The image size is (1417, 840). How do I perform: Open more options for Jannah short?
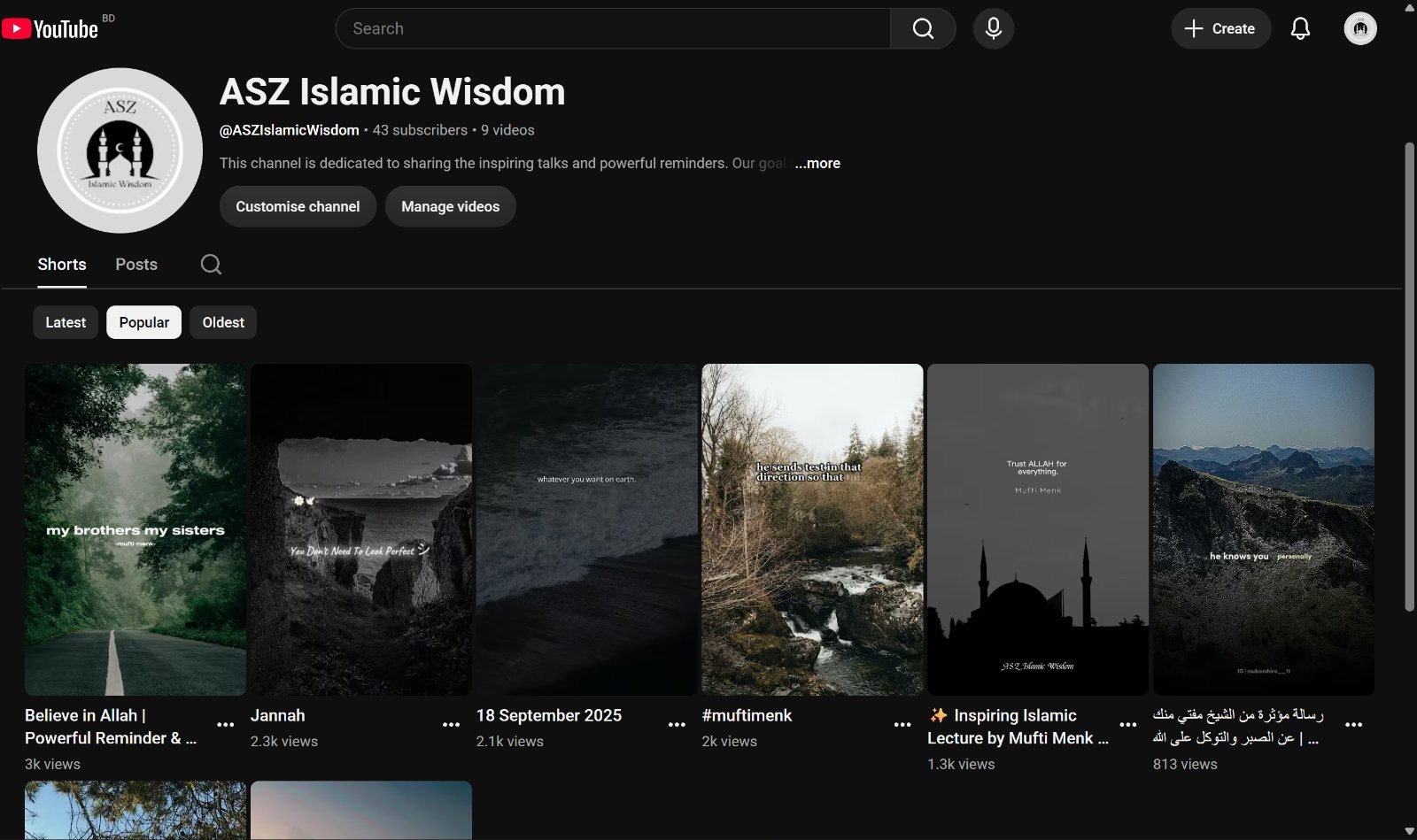[452, 724]
